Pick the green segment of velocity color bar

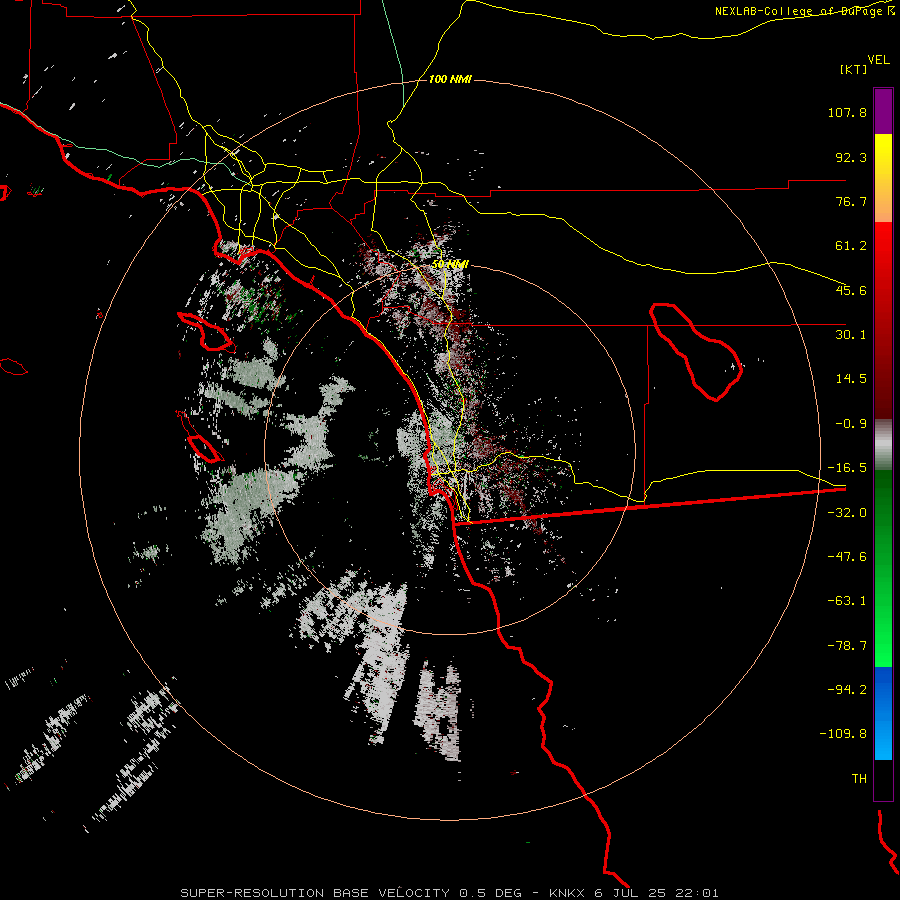[883, 568]
